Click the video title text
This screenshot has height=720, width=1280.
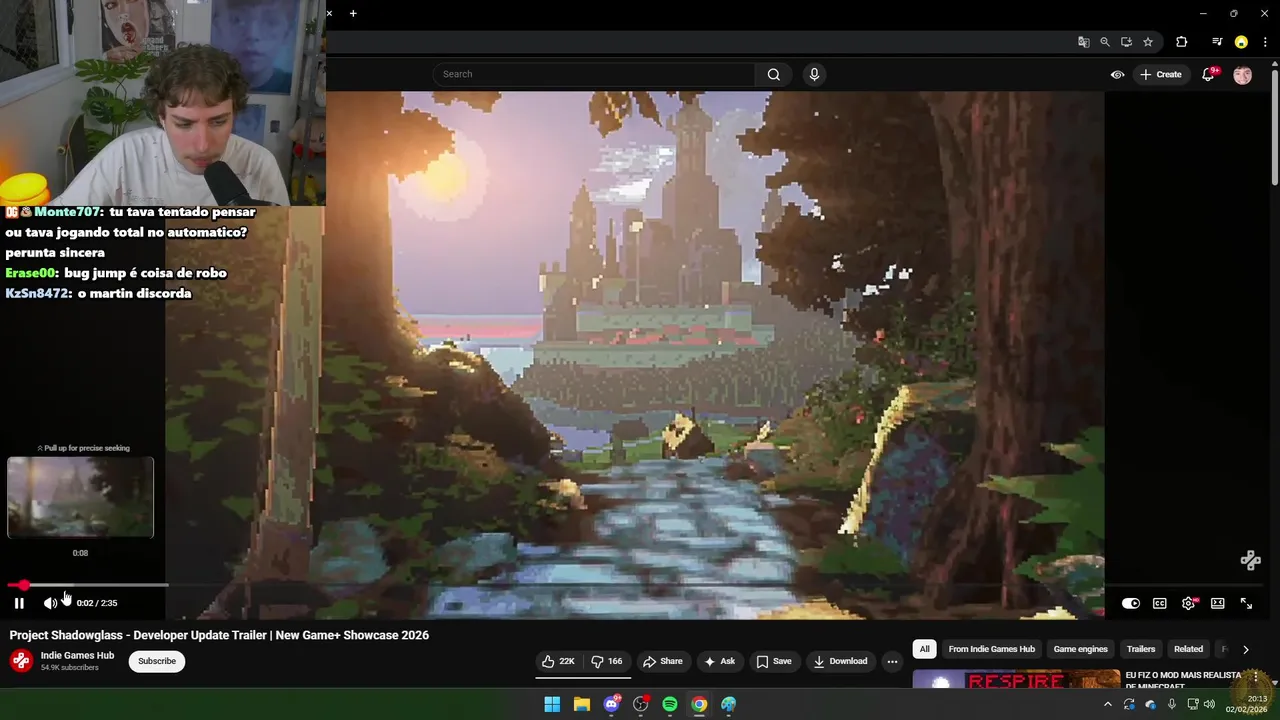pos(219,635)
